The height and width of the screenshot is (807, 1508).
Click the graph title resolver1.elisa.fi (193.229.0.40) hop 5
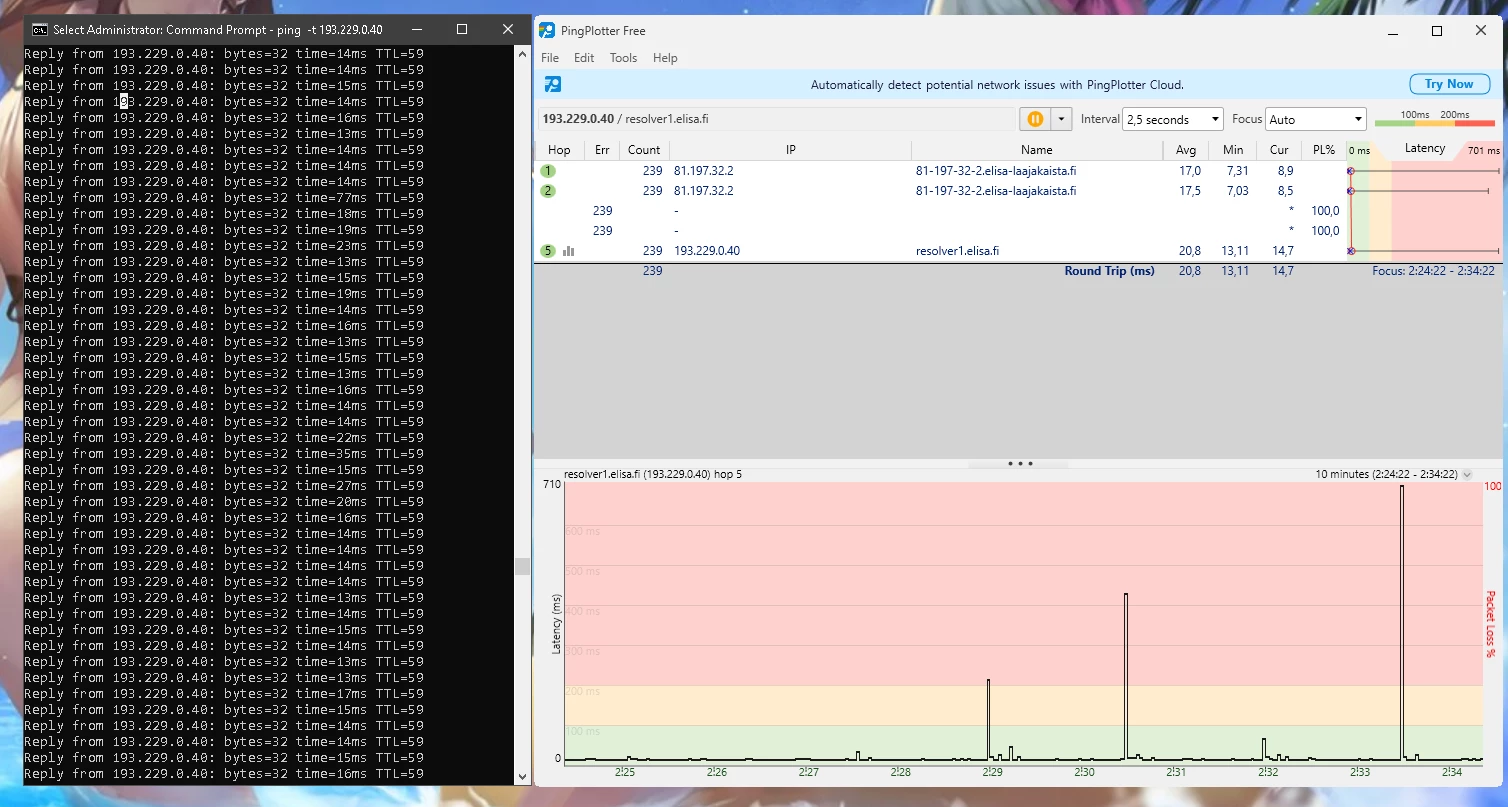(x=653, y=474)
